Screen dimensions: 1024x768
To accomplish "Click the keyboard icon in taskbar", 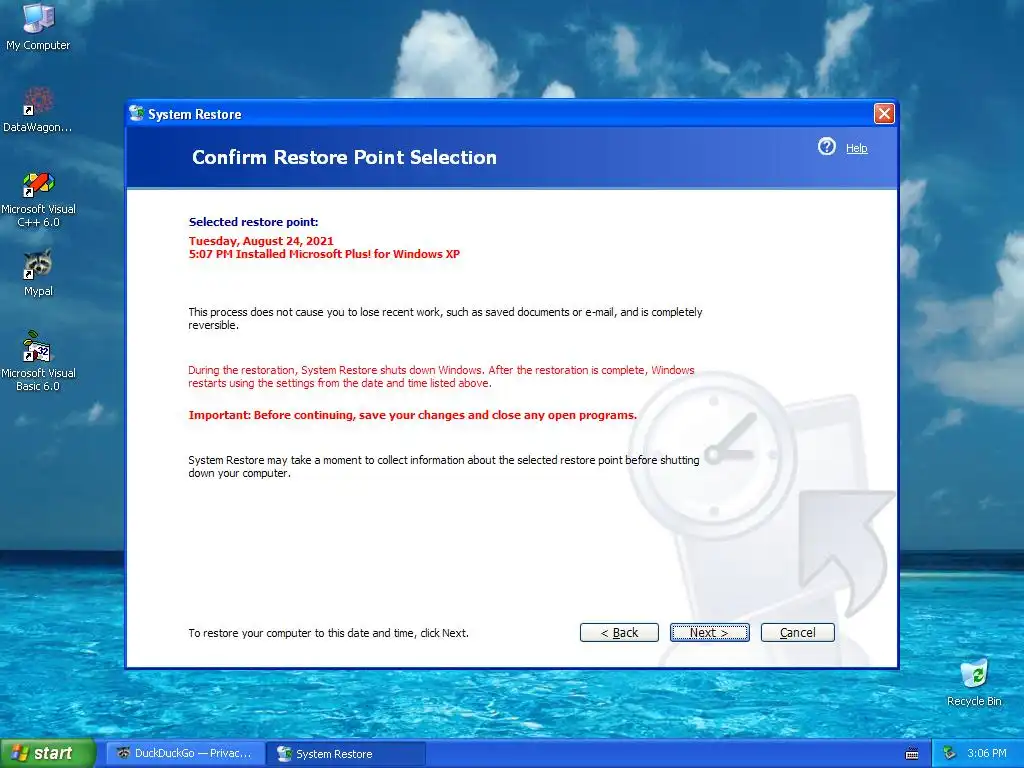I will (912, 754).
